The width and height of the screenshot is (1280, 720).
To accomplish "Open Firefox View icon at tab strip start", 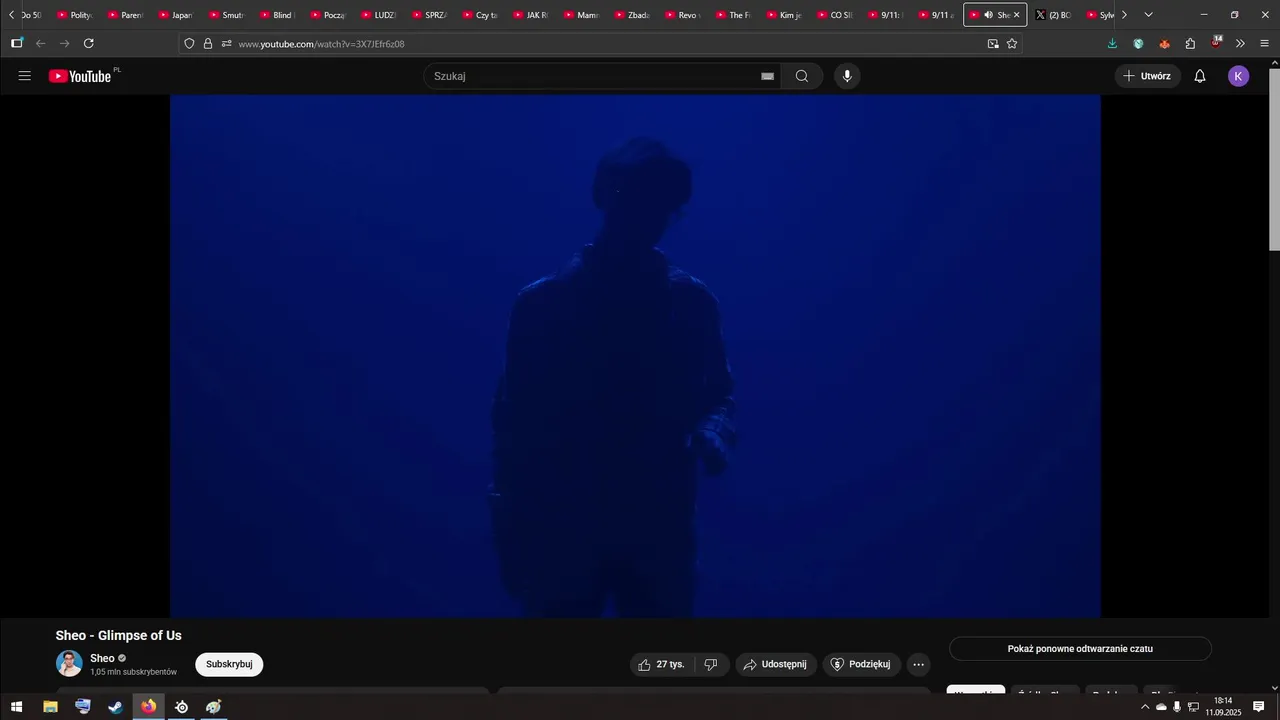I will [x=17, y=43].
